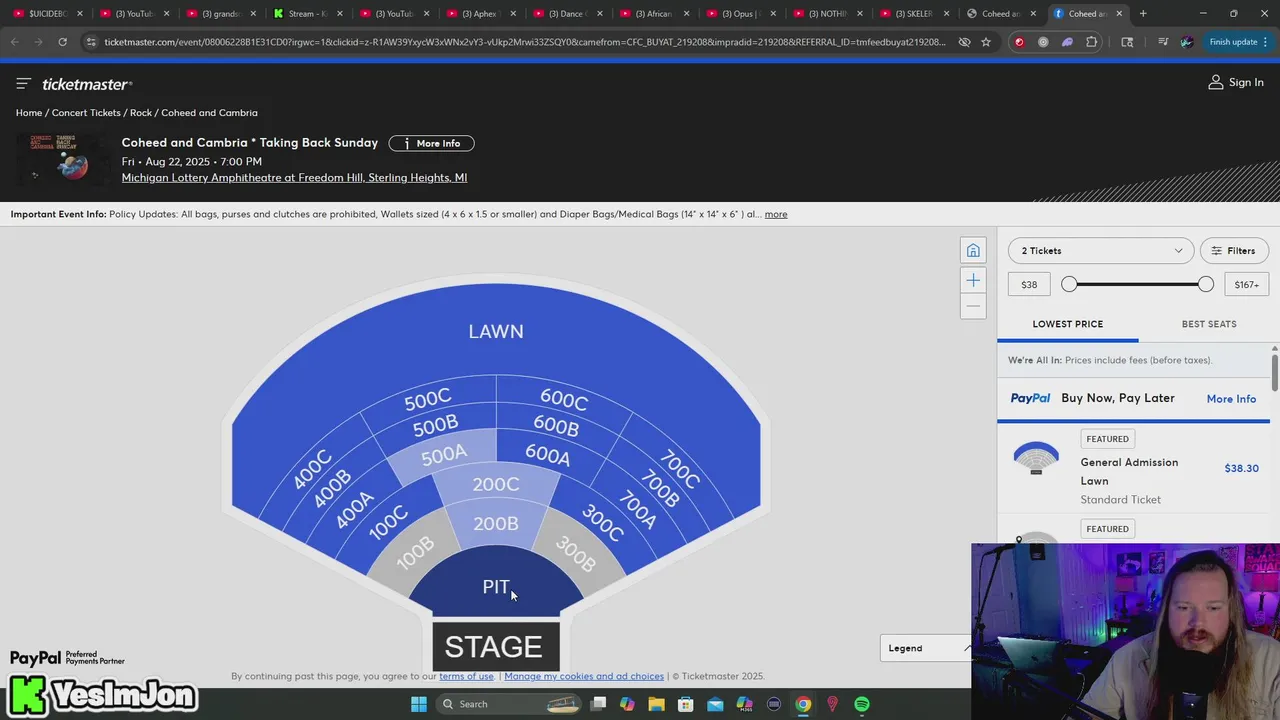Open File Explorer from the taskbar
This screenshot has height=720, width=1280.
tap(656, 704)
